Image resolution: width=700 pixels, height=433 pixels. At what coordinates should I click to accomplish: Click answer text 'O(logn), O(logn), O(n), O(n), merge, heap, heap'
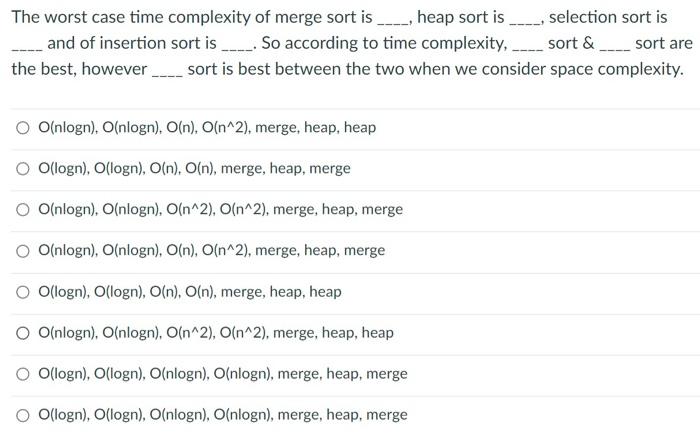coord(190,292)
